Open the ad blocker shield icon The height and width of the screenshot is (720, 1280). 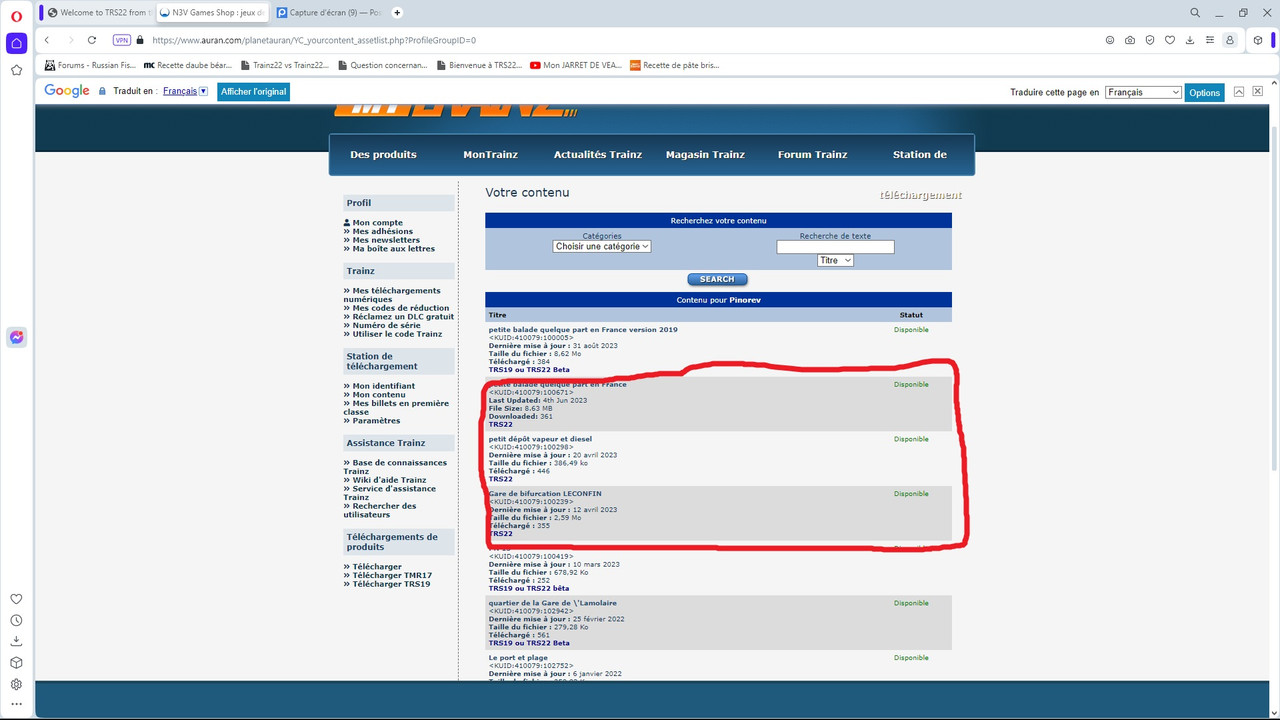[1150, 40]
